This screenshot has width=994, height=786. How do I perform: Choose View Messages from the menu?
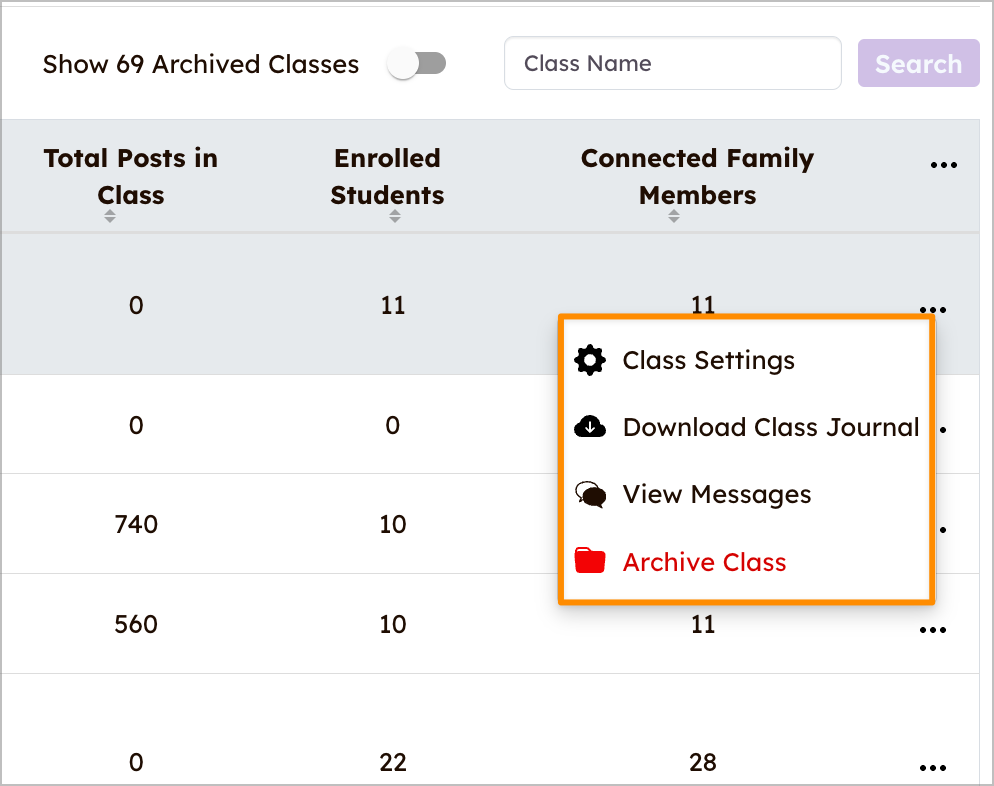[716, 494]
